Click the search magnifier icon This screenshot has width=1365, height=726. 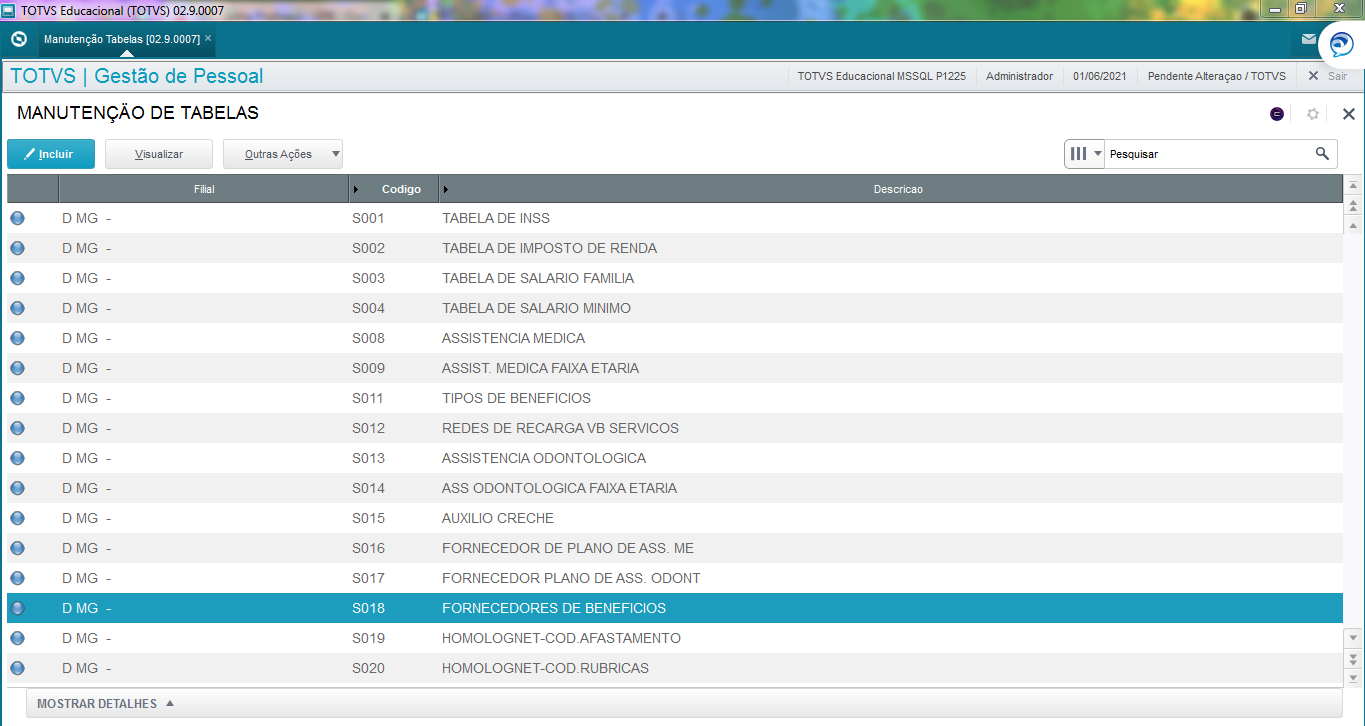click(1322, 153)
